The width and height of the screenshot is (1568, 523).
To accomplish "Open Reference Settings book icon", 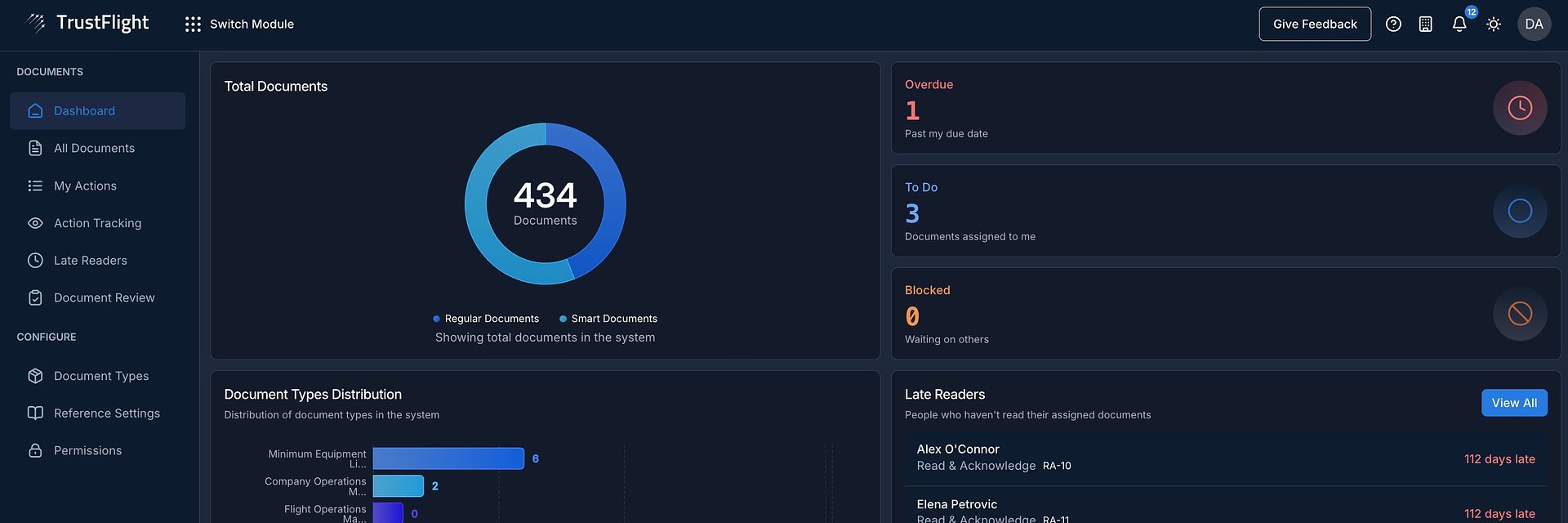I will 35,413.
